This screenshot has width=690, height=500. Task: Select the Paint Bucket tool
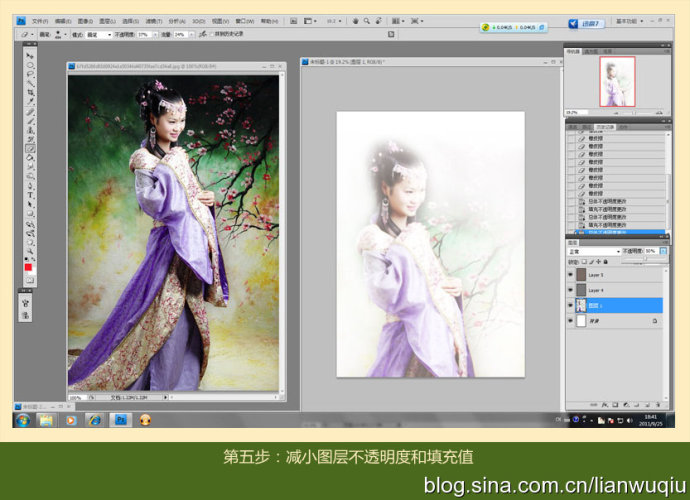30,158
